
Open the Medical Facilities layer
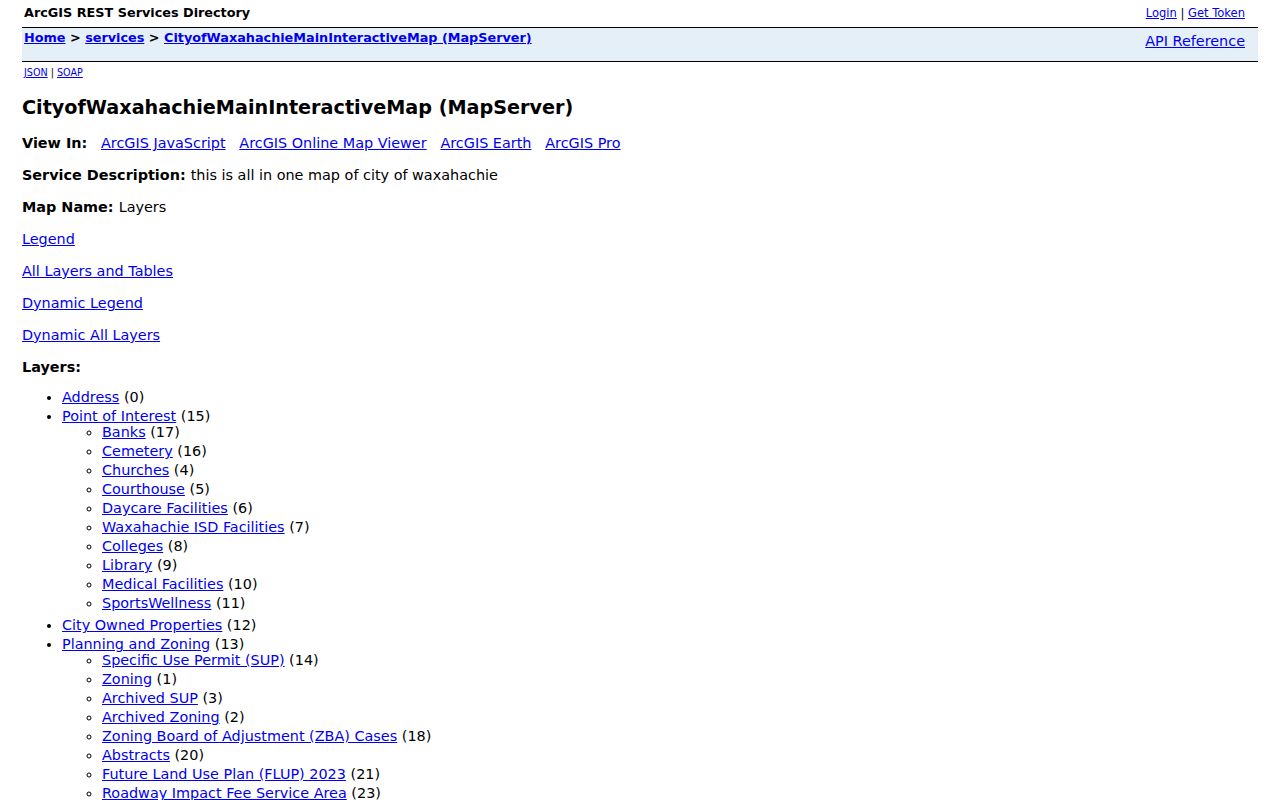[x=163, y=584]
